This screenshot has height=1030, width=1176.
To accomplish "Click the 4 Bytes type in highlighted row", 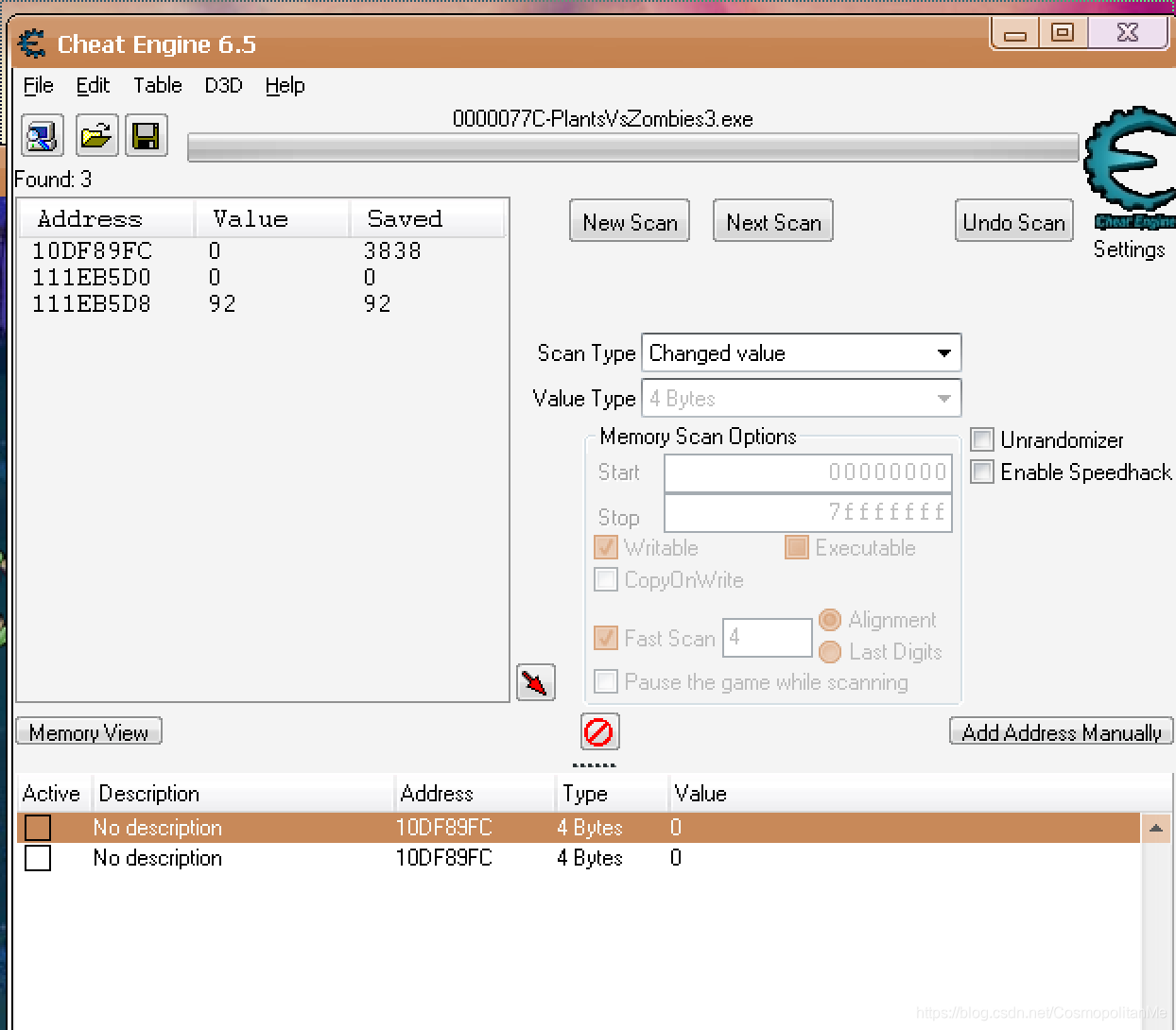I will pos(590,828).
